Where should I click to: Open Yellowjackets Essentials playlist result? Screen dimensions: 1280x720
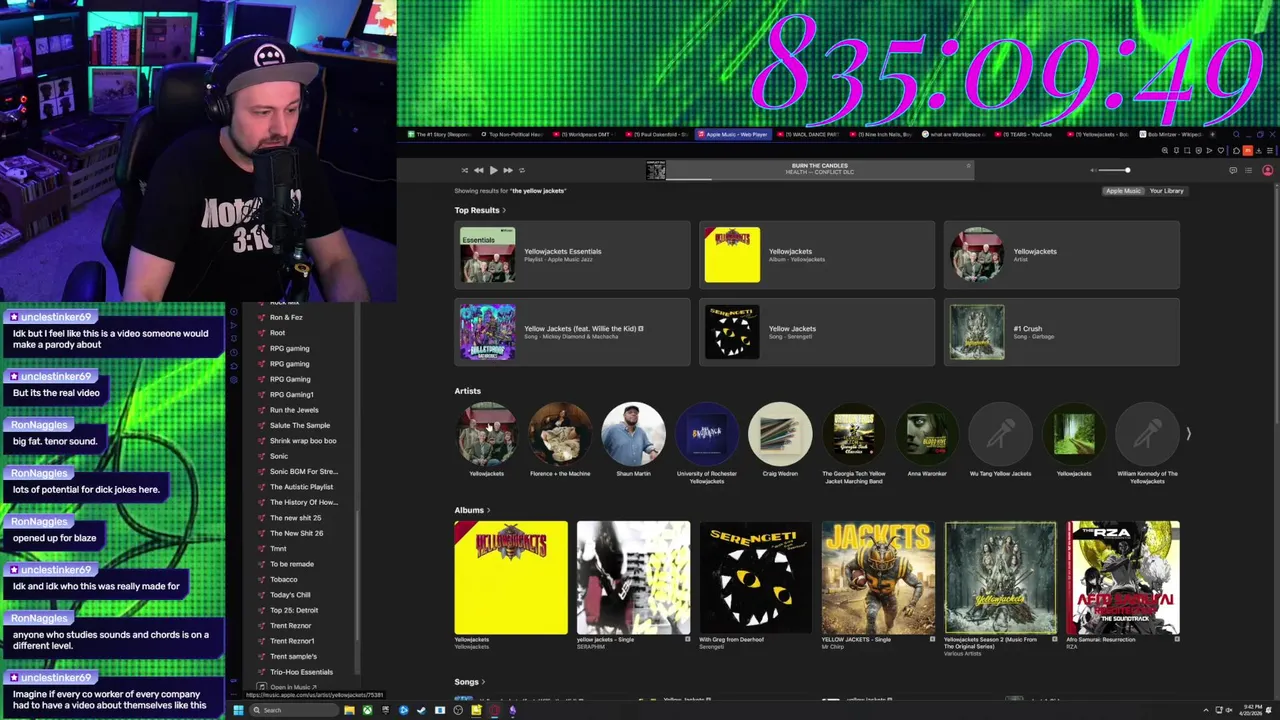click(572, 255)
